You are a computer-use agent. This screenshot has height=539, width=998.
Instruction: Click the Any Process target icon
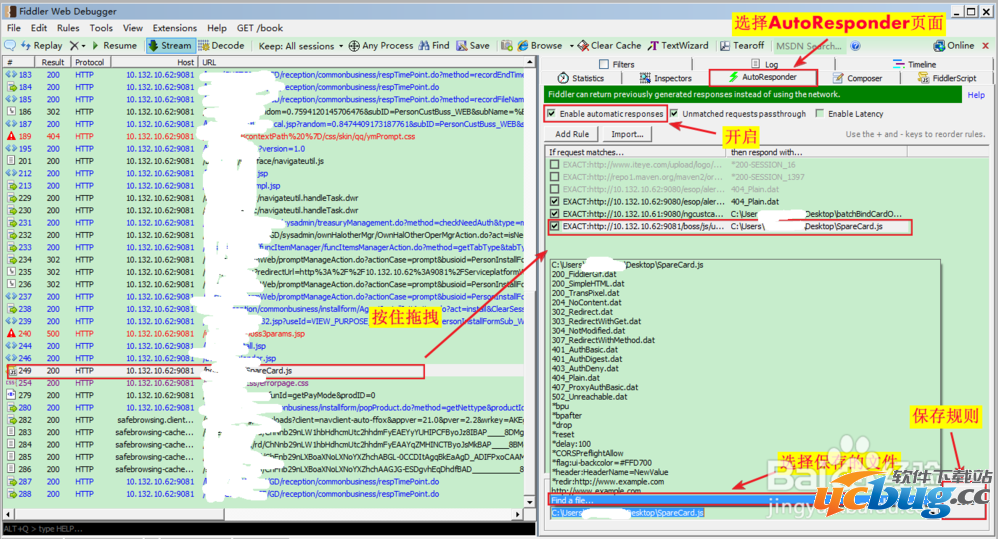pos(354,46)
